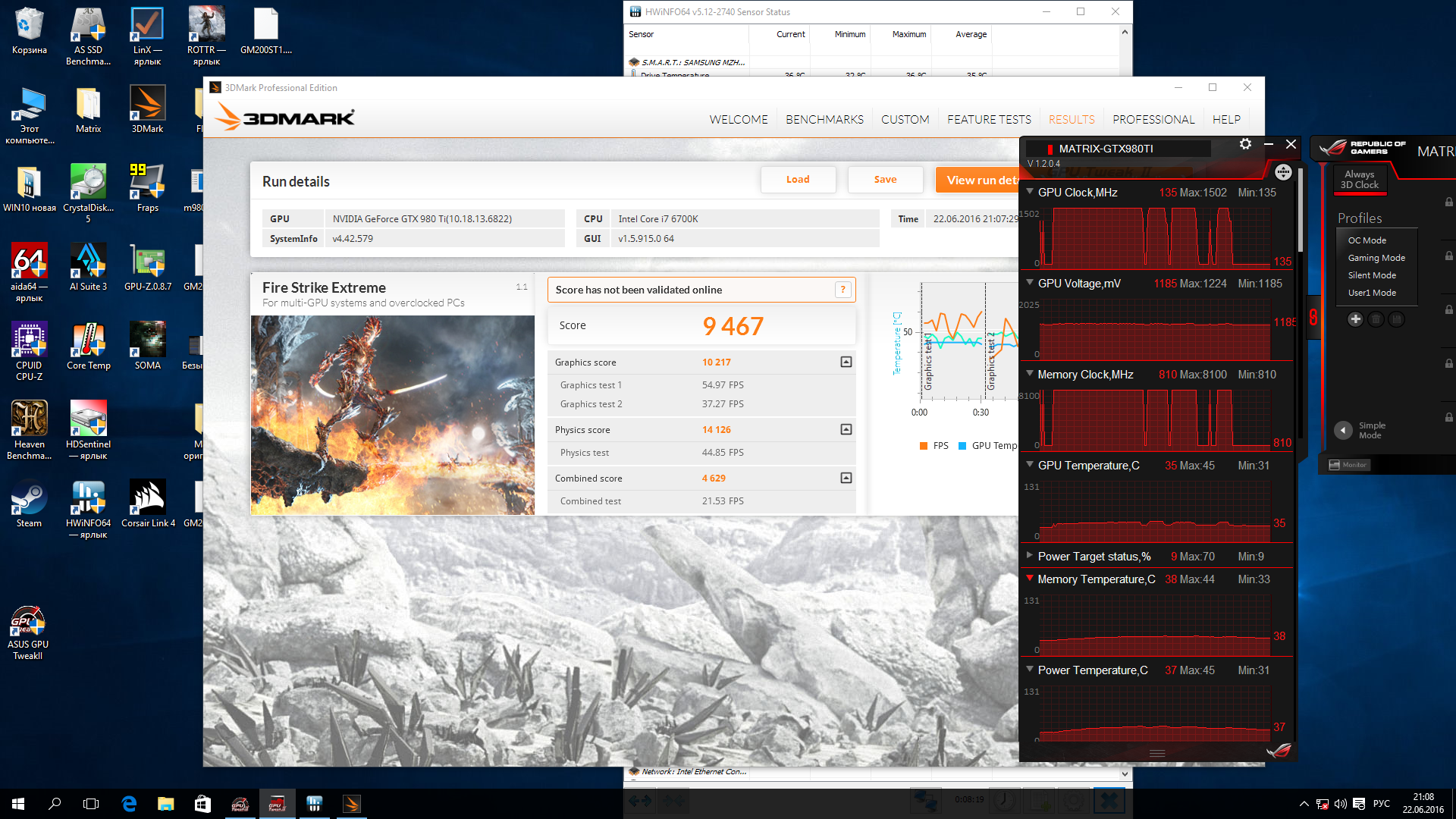Open the help question mark for validation

pyautogui.click(x=843, y=290)
